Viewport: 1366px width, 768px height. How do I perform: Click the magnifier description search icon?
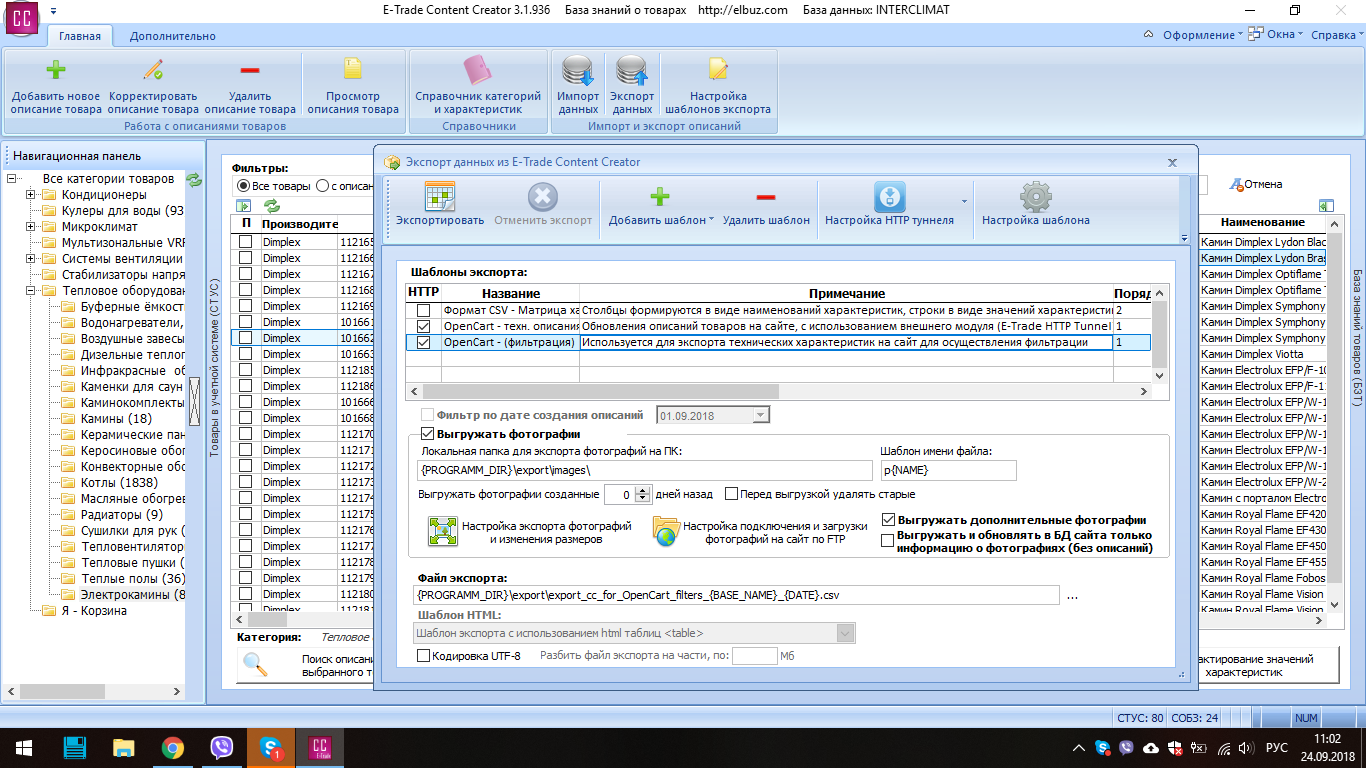256,664
